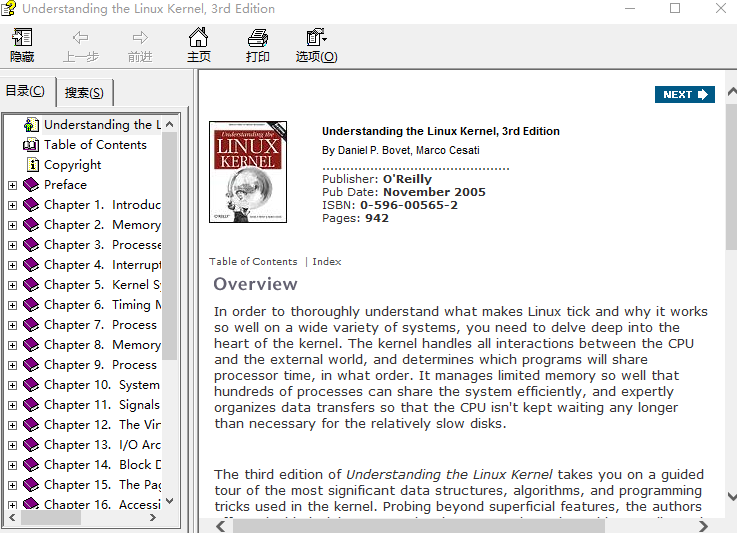The width and height of the screenshot is (737, 533).
Task: Switch to the Contents (目录) tab
Action: tap(25, 91)
